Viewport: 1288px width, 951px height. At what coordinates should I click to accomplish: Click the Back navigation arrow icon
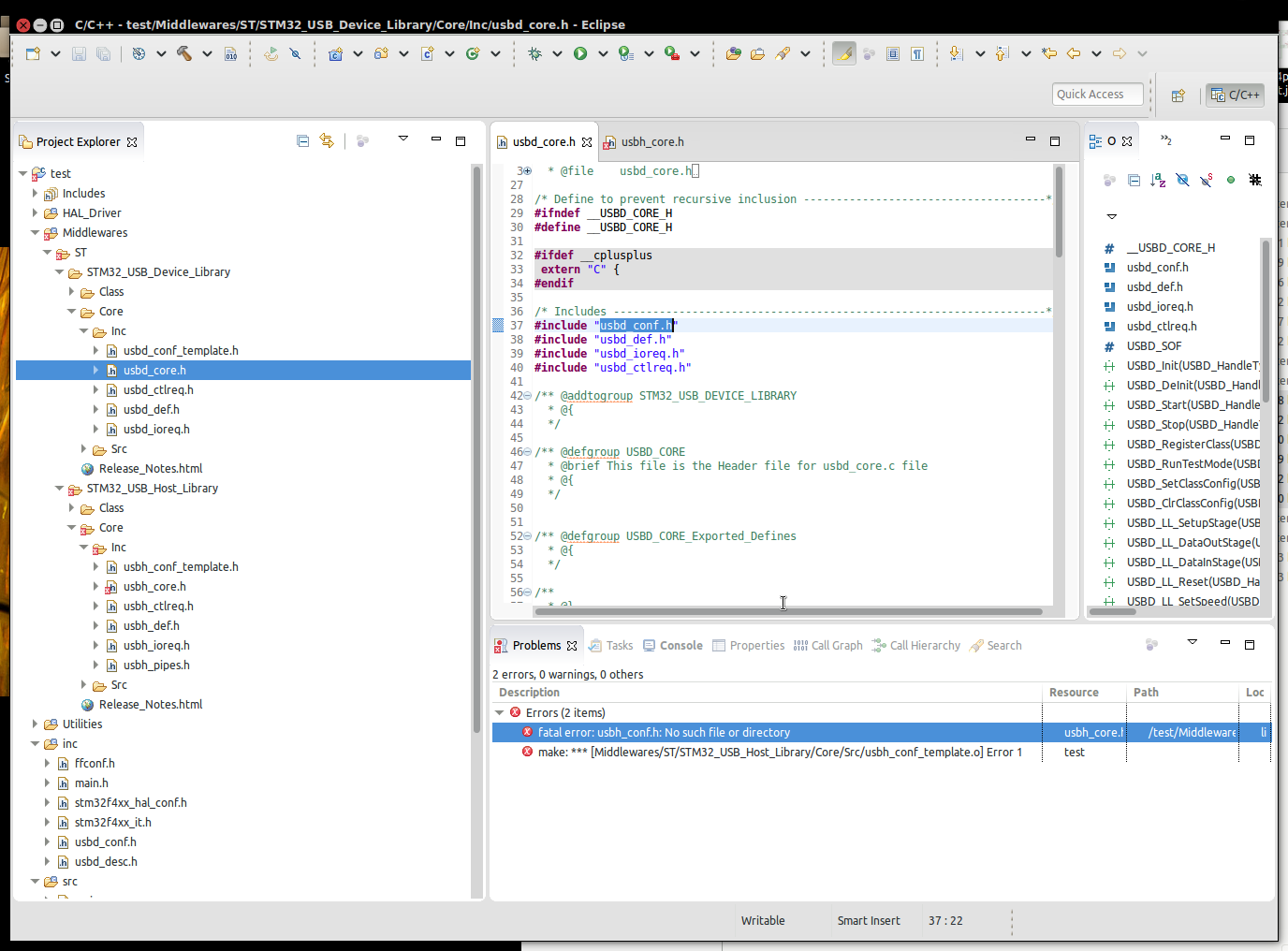click(x=1074, y=53)
